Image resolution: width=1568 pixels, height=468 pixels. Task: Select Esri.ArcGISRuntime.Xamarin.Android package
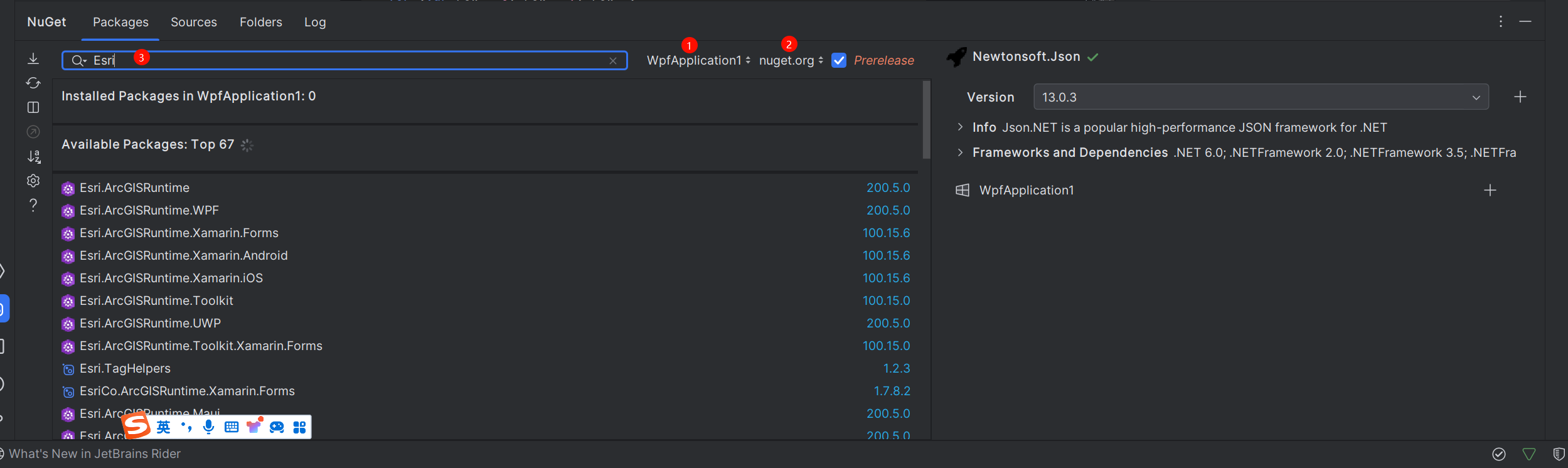point(486,255)
